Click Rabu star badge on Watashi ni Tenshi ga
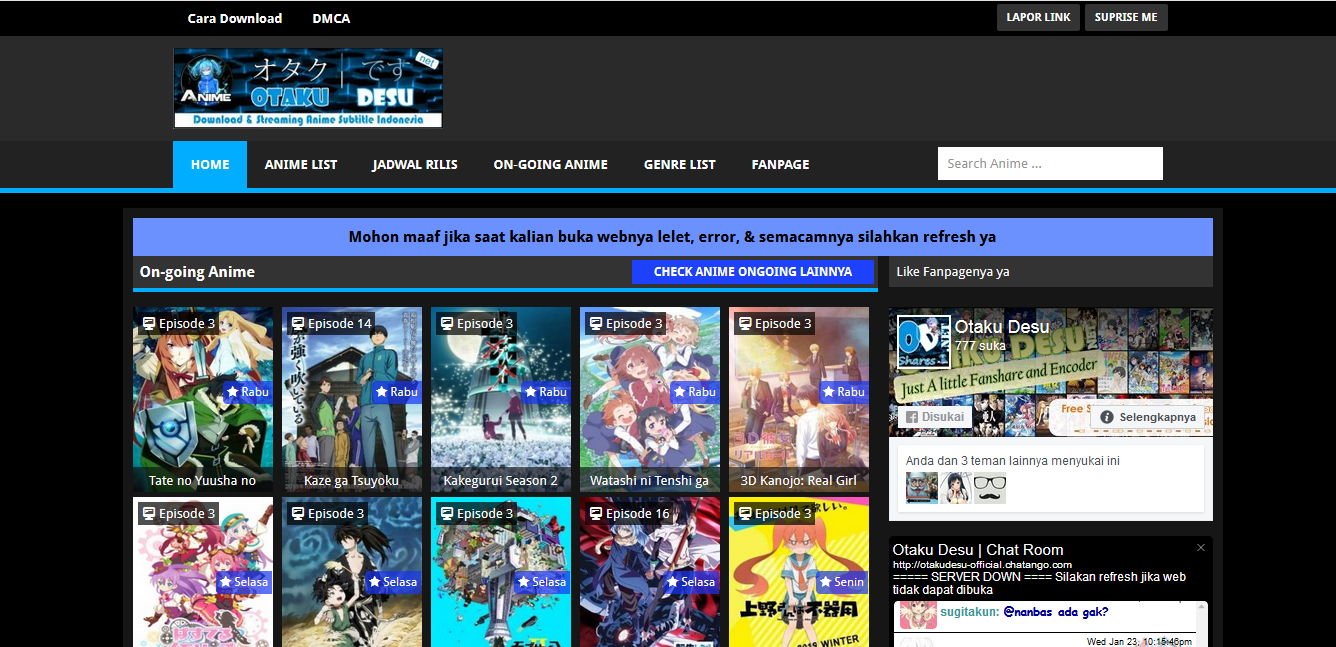1336x647 pixels. pyautogui.click(x=694, y=392)
